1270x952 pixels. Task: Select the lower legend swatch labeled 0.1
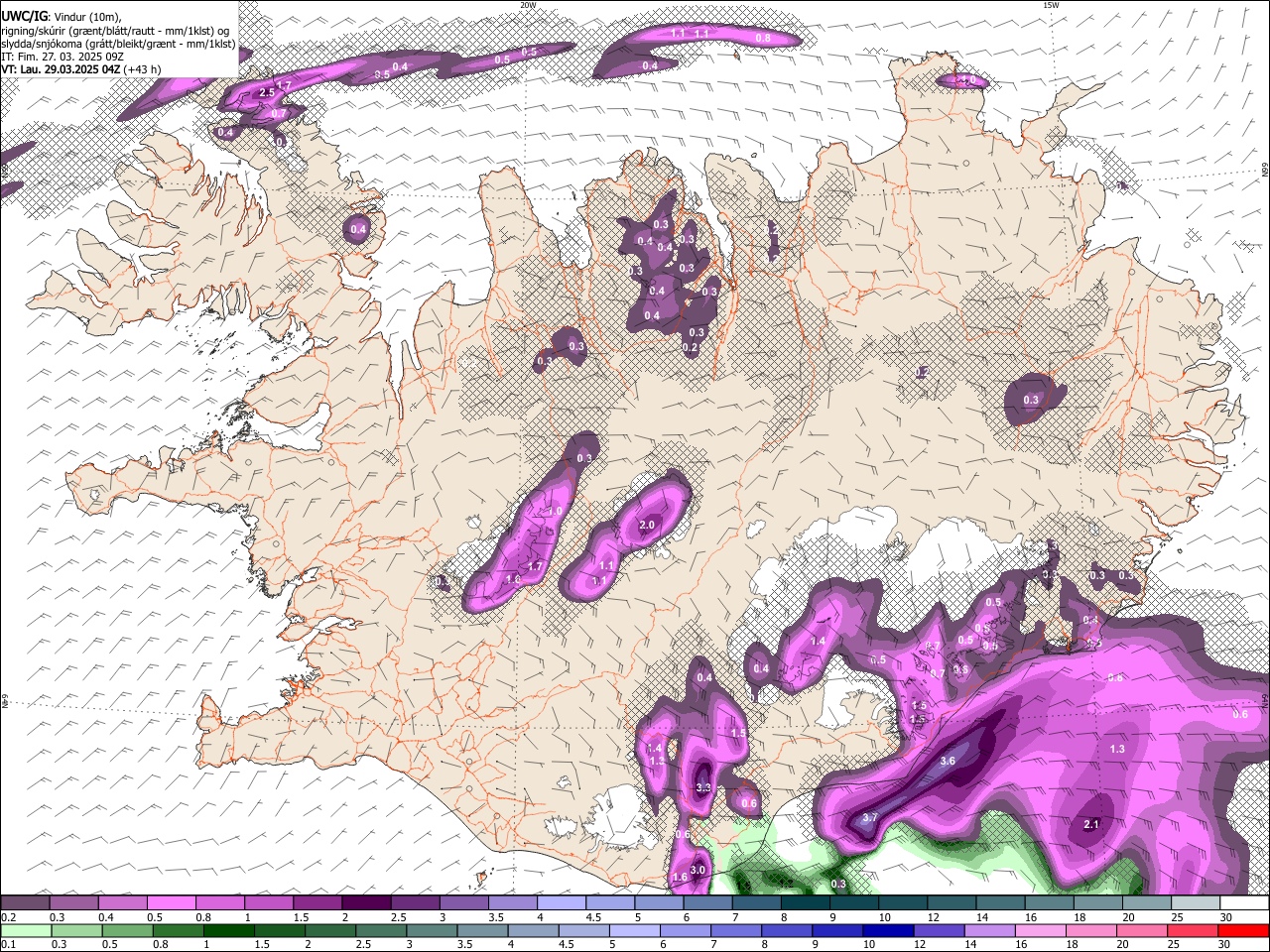coord(26,930)
